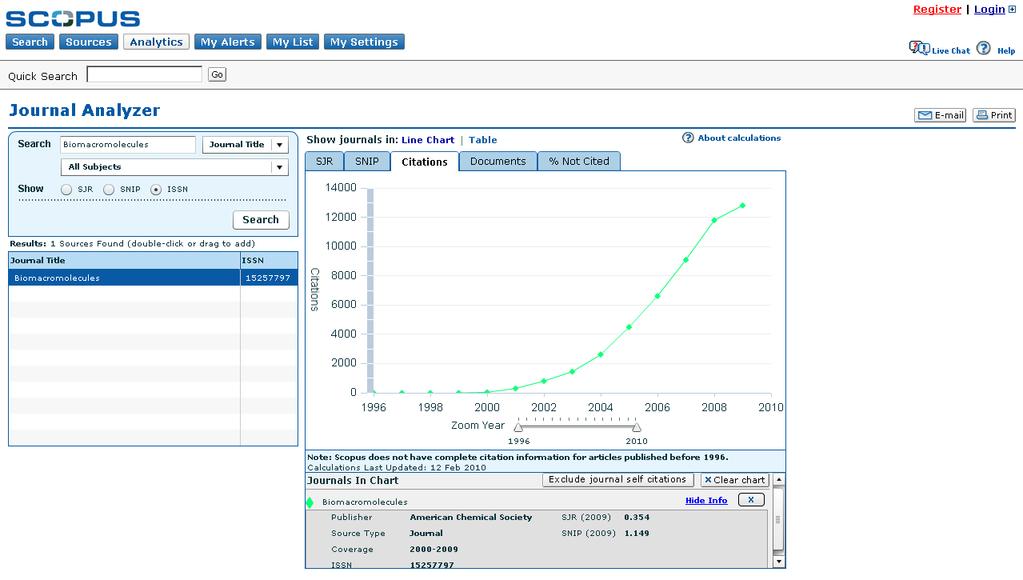
Task: Switch to the Documents tab
Action: tap(498, 161)
